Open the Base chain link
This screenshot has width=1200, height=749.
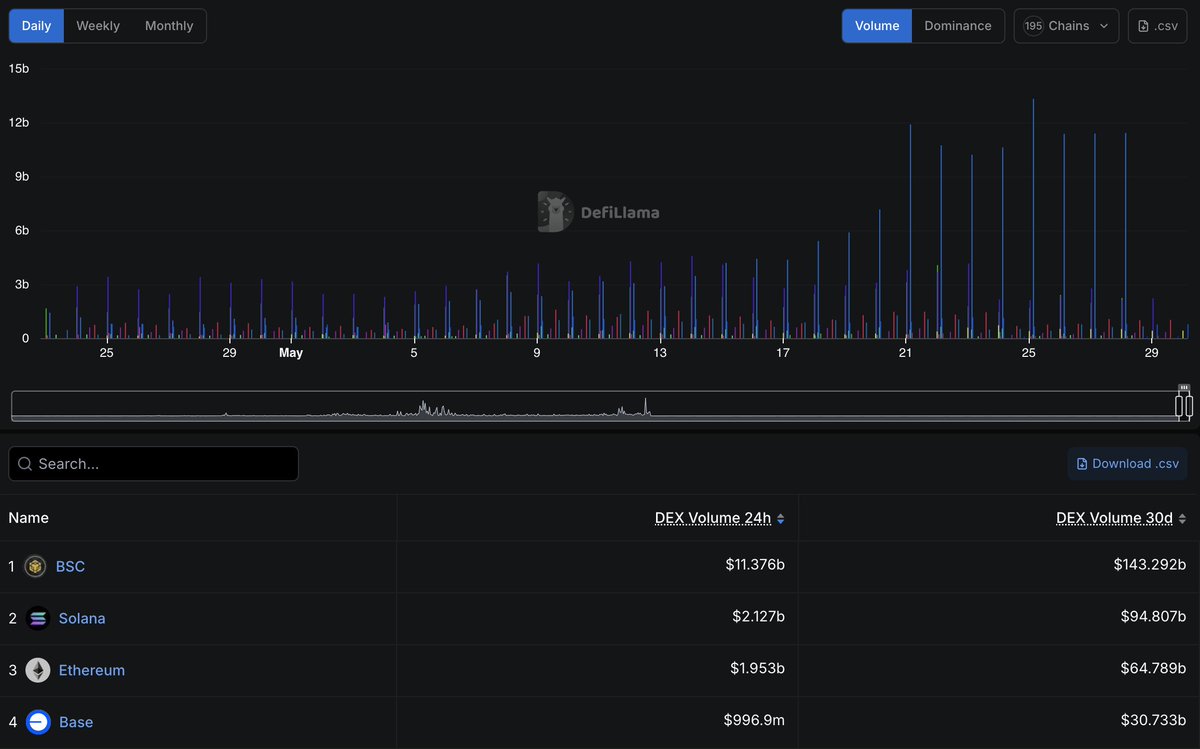[76, 723]
